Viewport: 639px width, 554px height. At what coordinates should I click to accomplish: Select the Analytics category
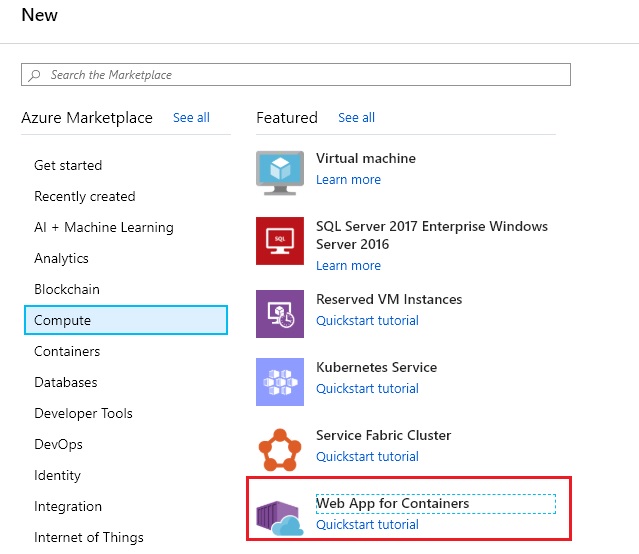[x=61, y=258]
